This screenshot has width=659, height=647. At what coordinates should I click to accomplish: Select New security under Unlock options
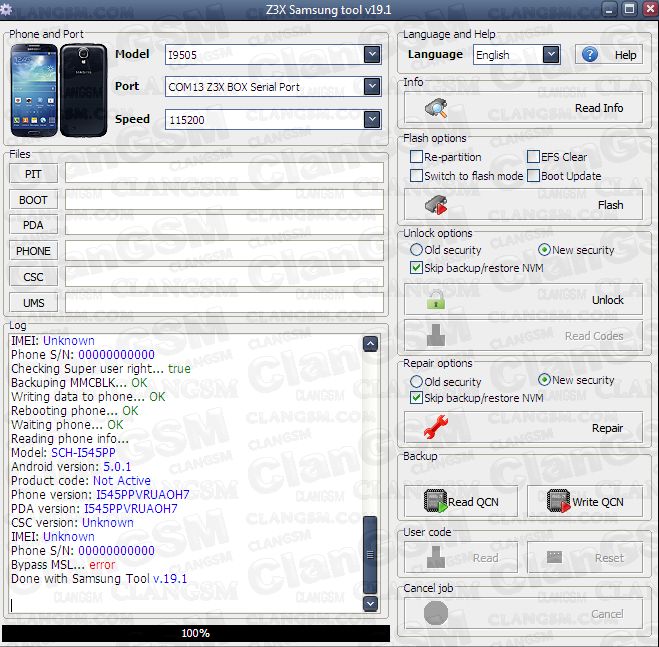coord(544,250)
